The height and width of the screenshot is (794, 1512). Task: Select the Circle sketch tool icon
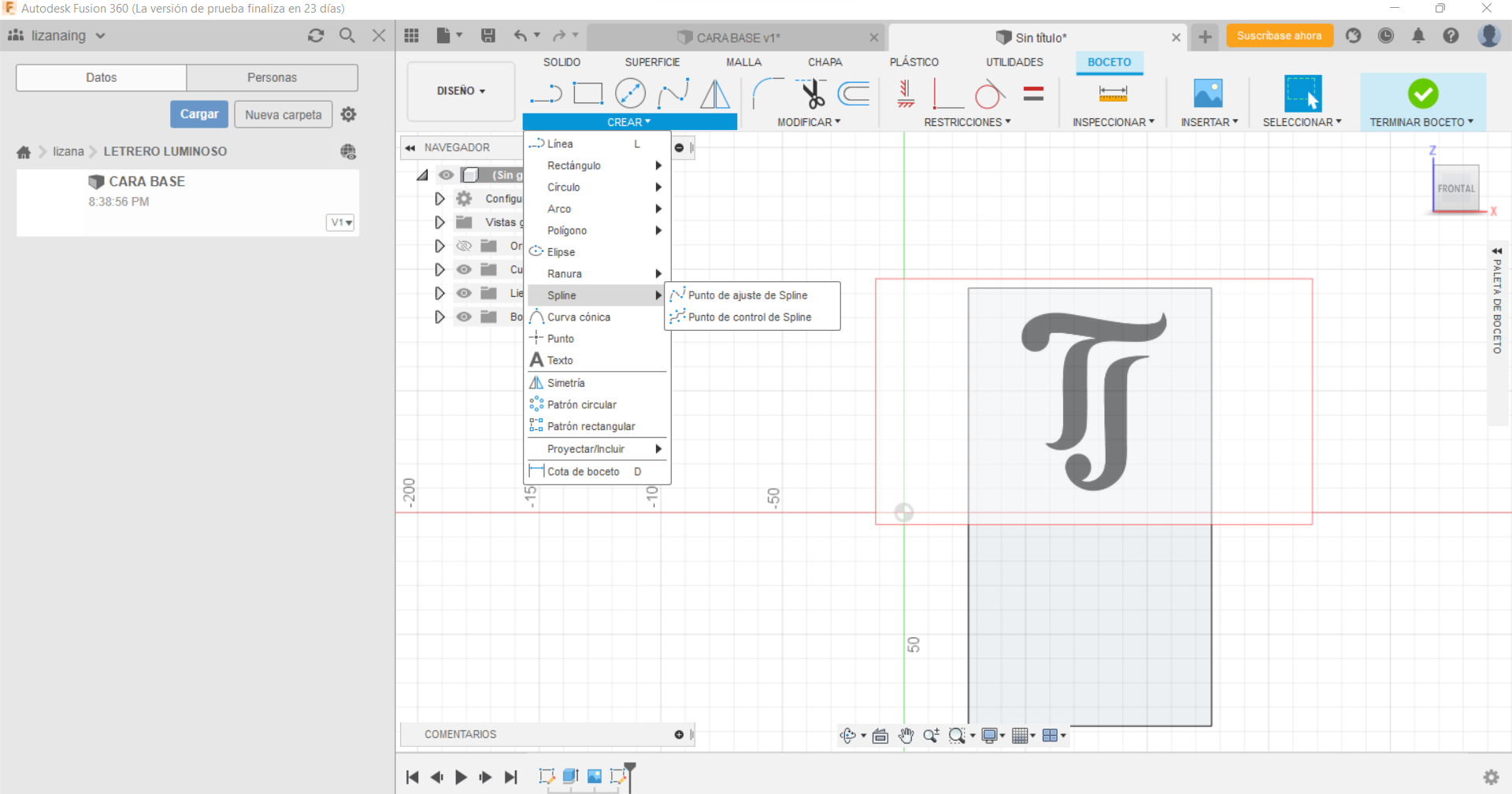coord(630,94)
